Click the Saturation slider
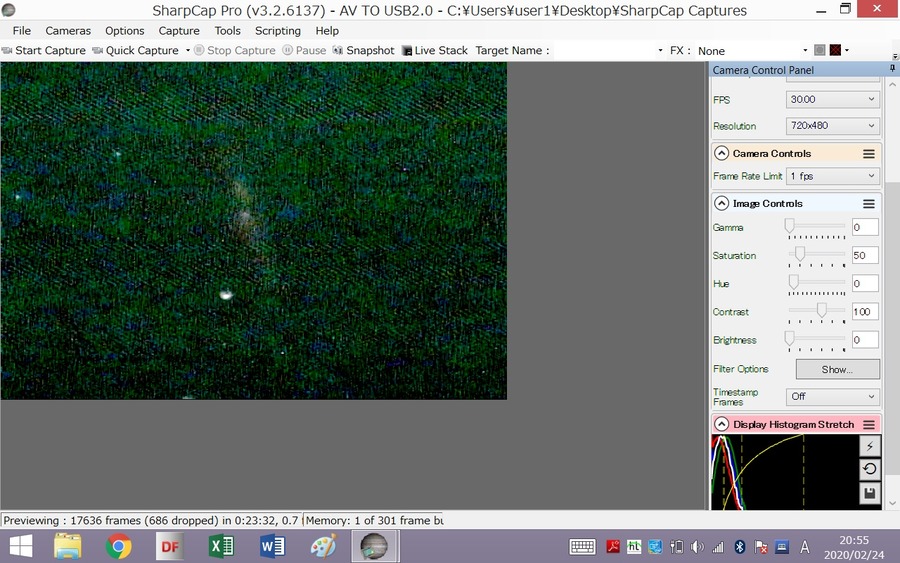Image resolution: width=900 pixels, height=563 pixels. (816, 255)
